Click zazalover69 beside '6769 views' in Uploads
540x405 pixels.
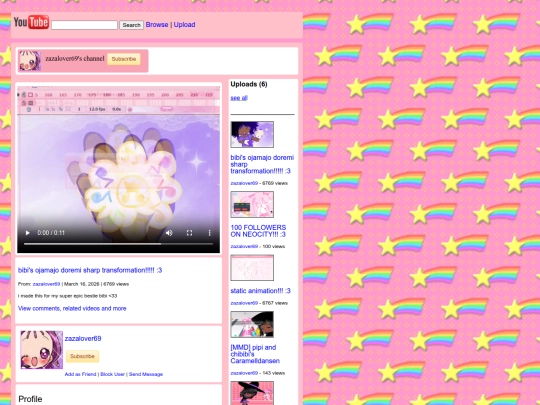click(244, 183)
